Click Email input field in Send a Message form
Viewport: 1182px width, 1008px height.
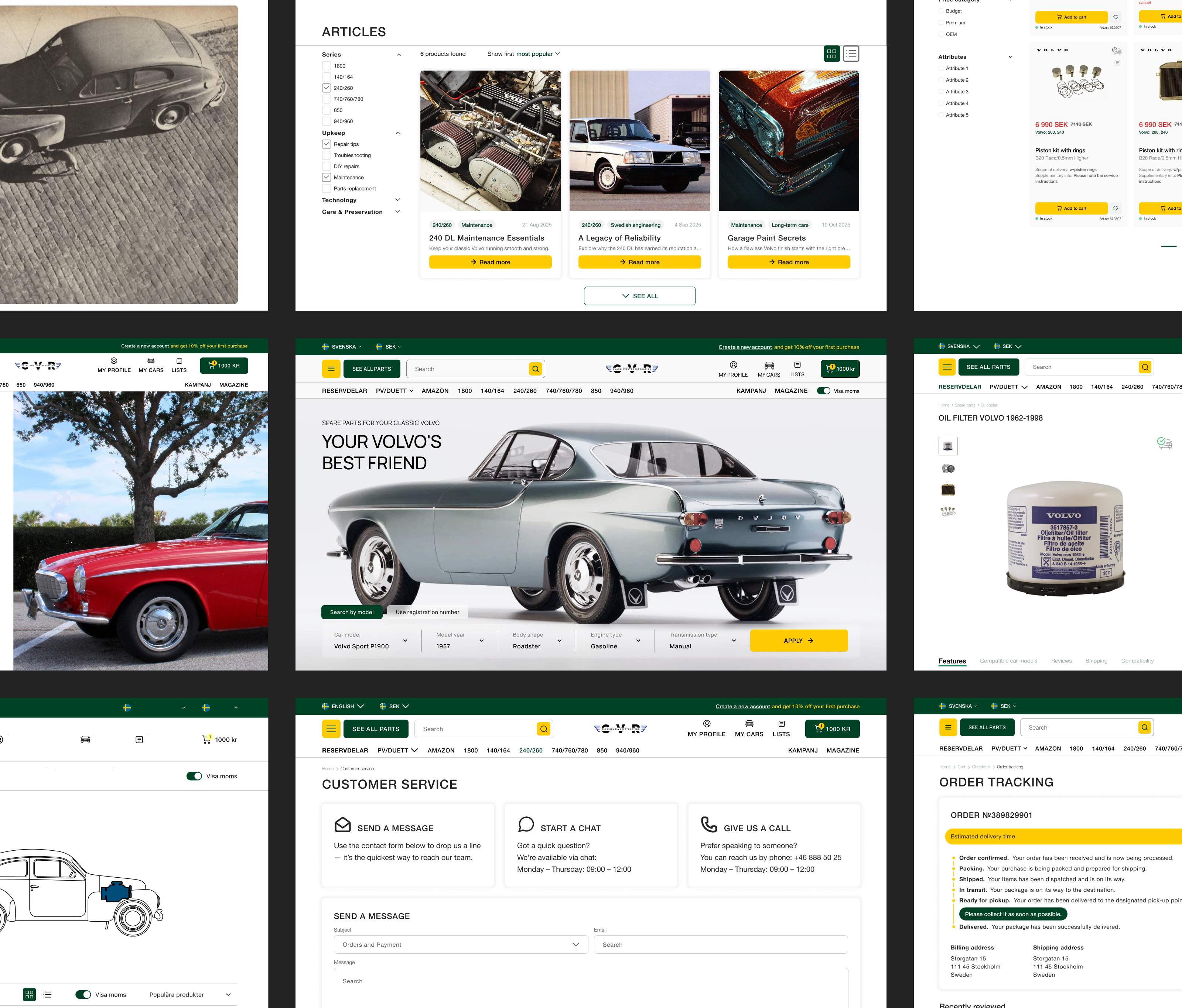click(x=721, y=944)
